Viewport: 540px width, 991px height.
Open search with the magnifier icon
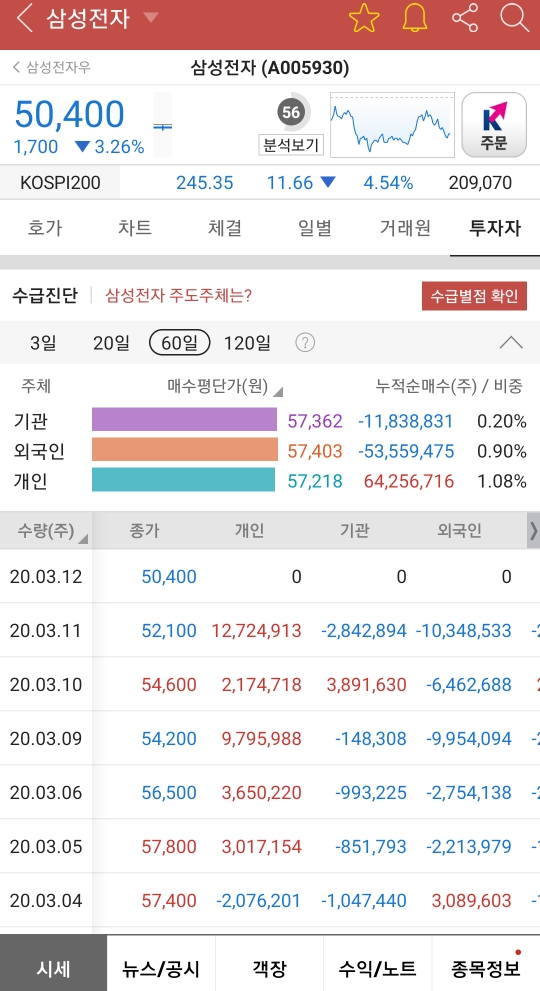(514, 18)
